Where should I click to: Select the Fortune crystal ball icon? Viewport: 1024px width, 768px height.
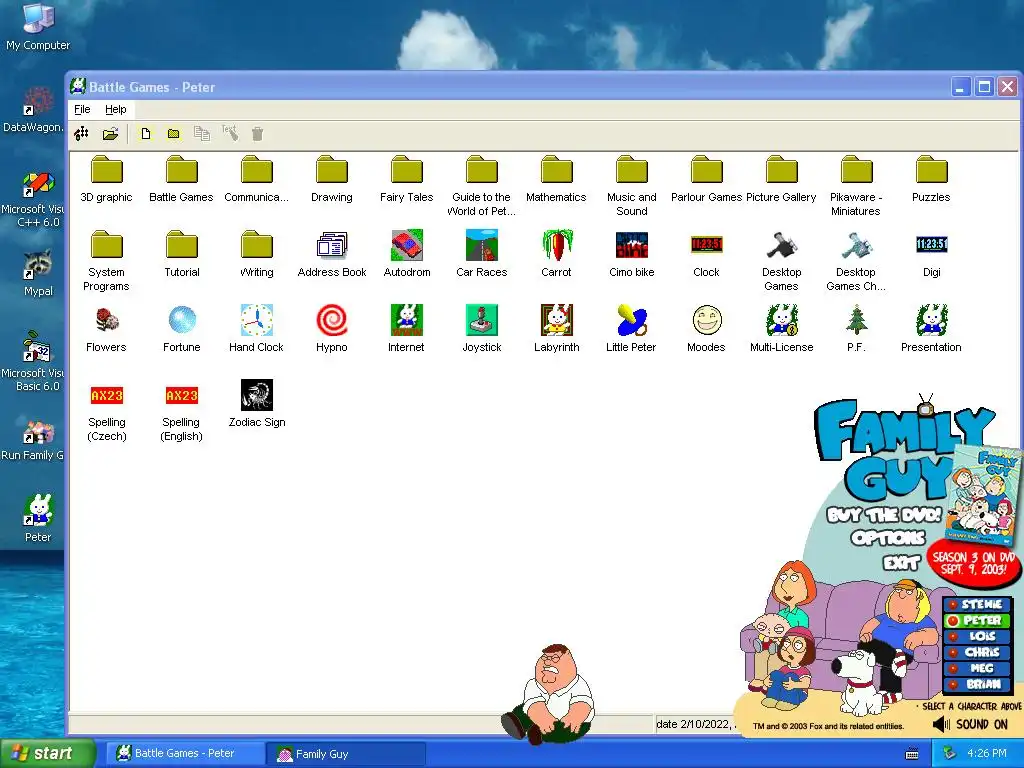pyautogui.click(x=182, y=320)
